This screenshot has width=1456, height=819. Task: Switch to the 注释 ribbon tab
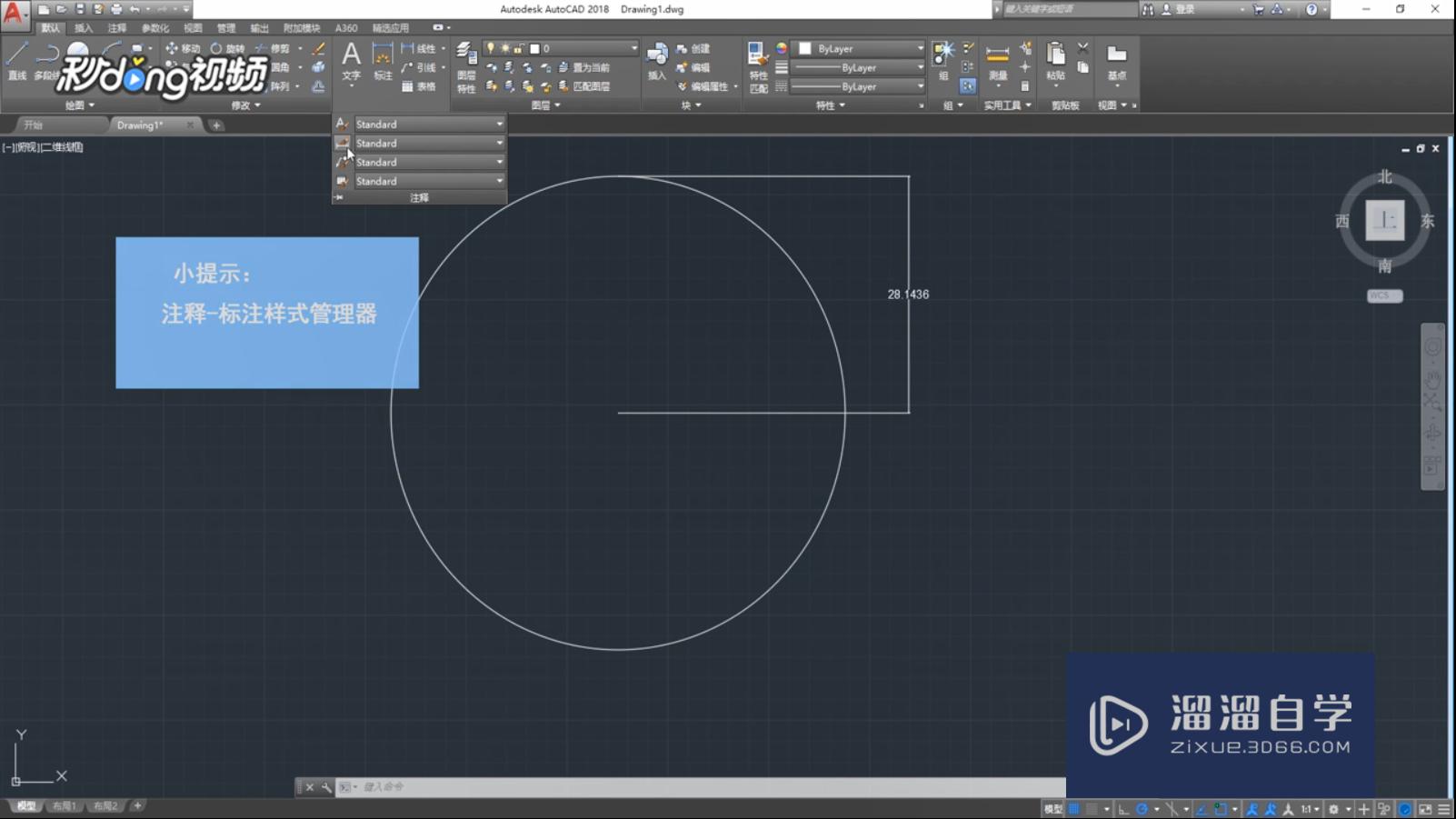click(x=117, y=28)
